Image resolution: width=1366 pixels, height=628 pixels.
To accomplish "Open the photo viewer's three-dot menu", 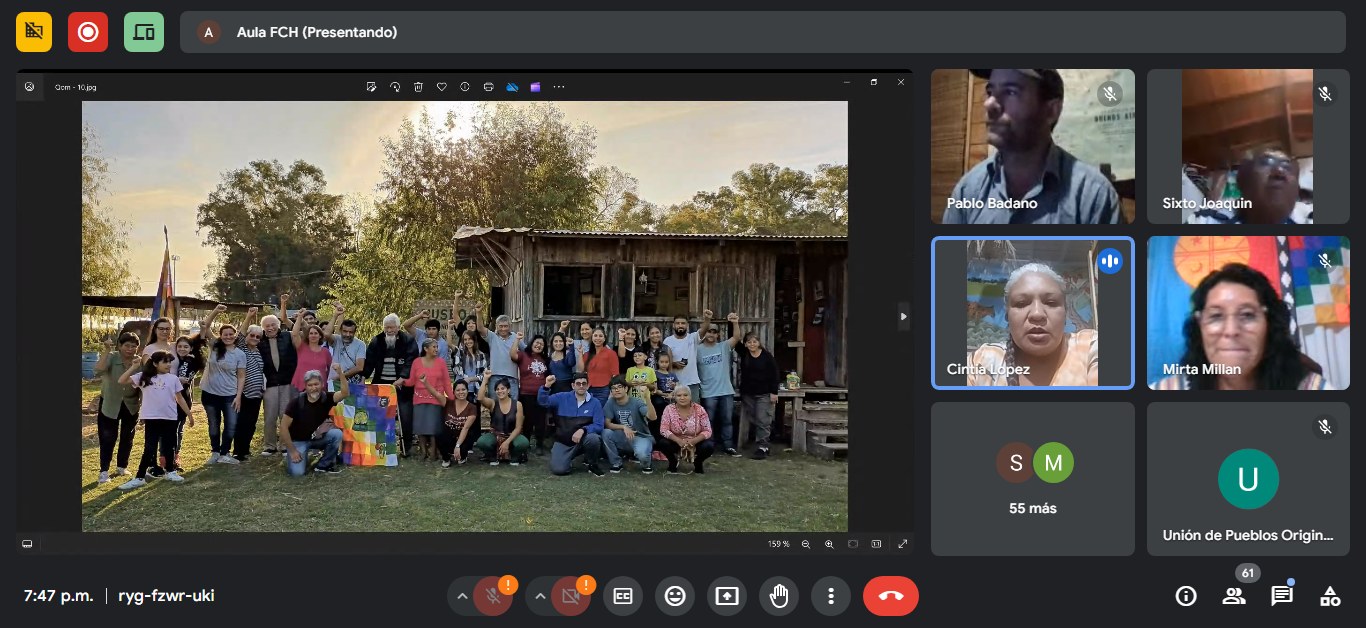I will click(x=559, y=87).
